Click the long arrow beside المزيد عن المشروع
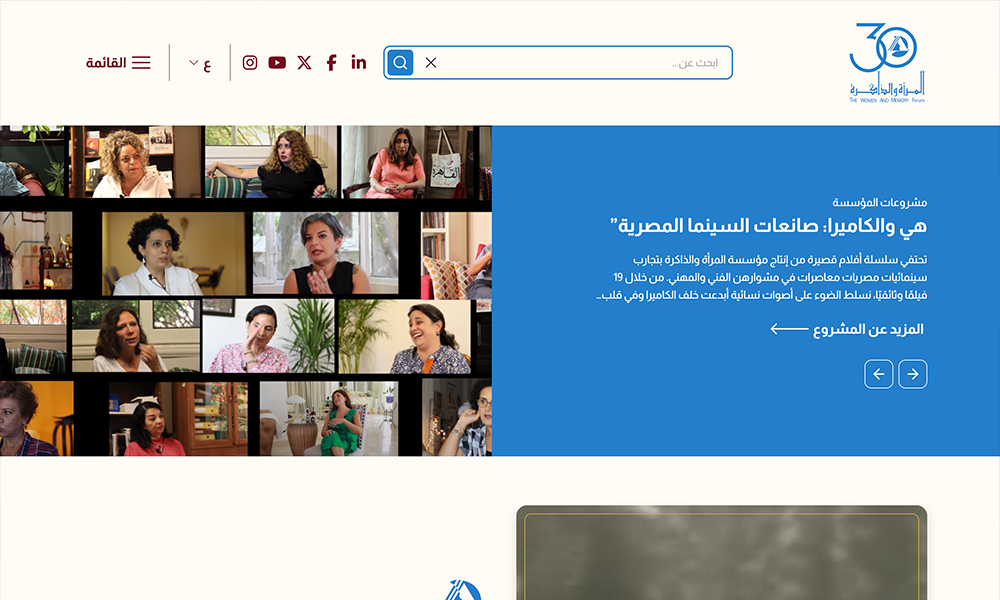The height and width of the screenshot is (600, 1000). pos(790,329)
